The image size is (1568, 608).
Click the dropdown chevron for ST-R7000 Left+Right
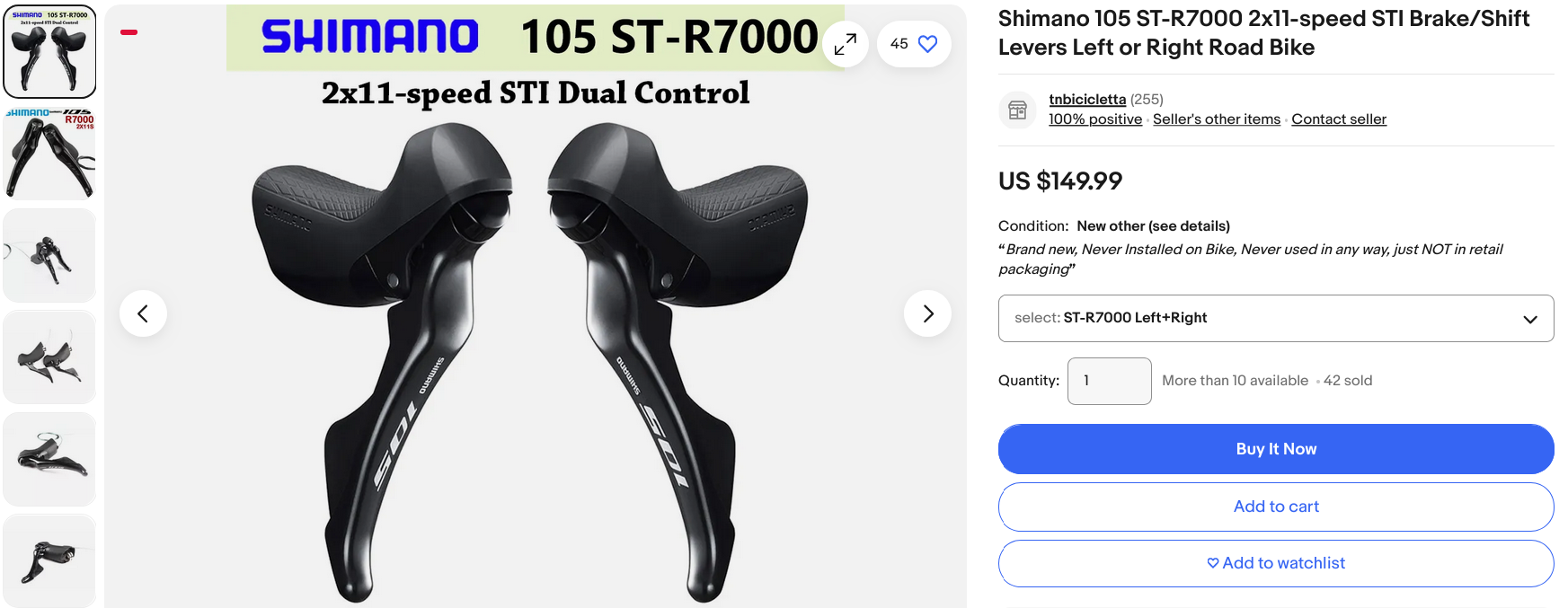click(x=1530, y=319)
